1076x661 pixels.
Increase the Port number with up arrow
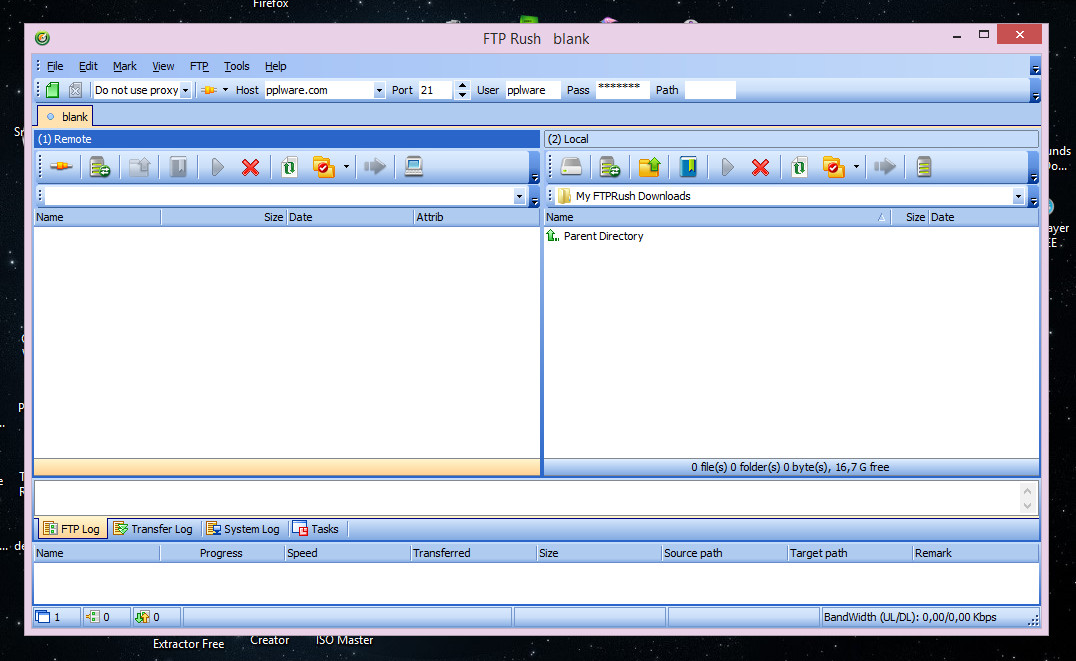click(x=463, y=85)
